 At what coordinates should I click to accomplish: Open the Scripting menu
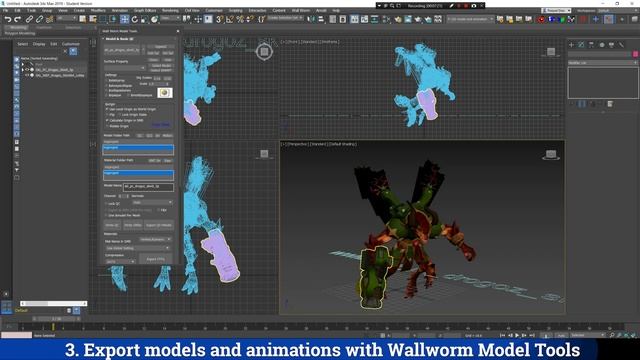tap(236, 10)
